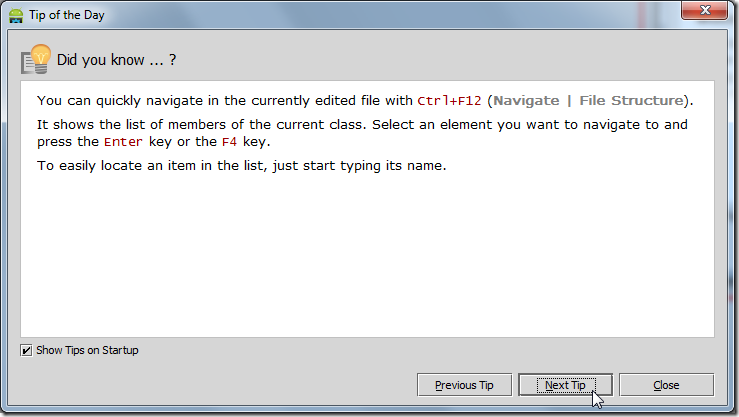Click the empty white area of the tip panel
Viewport: 739px width, 417px height.
[368, 260]
